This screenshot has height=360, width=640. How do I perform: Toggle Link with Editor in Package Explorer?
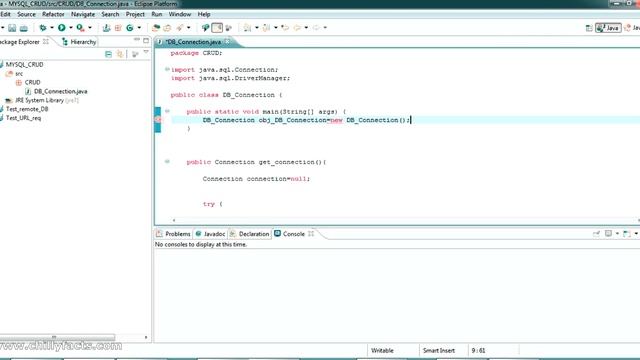[120, 54]
